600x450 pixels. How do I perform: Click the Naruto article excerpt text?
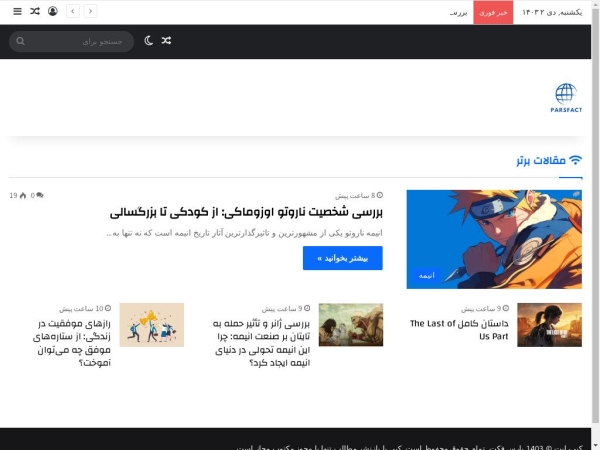(245, 233)
